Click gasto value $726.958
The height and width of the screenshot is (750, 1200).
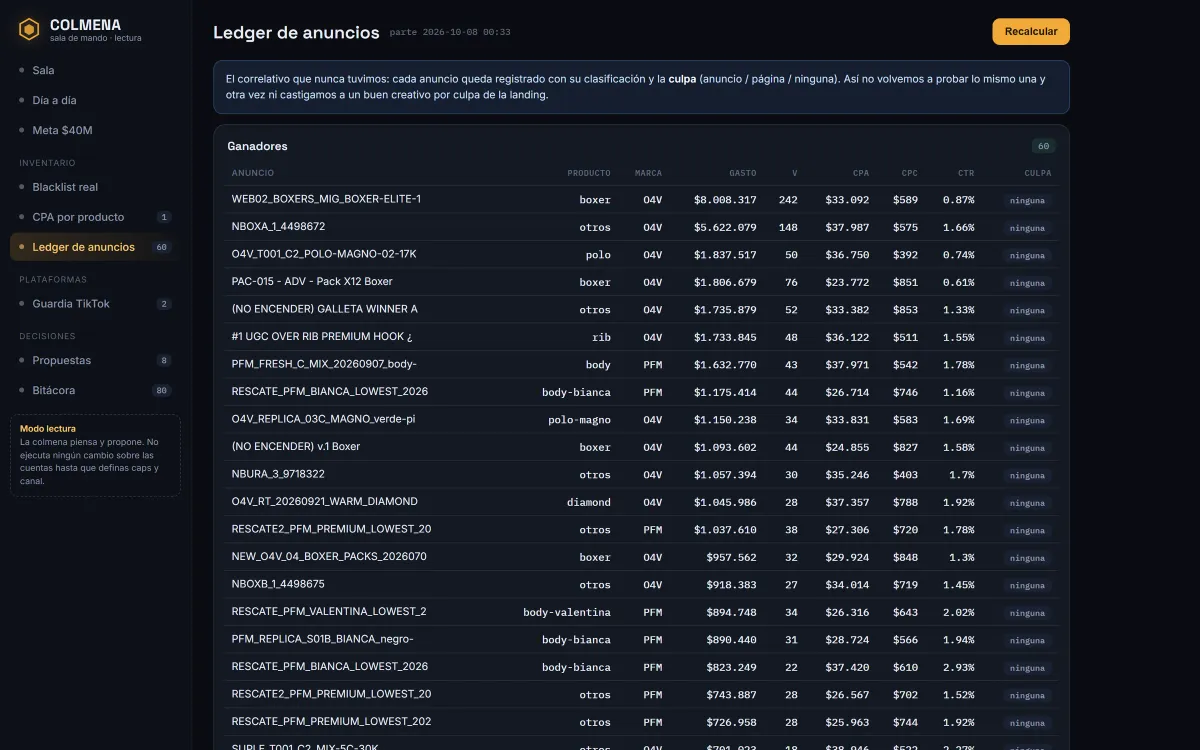pos(731,722)
